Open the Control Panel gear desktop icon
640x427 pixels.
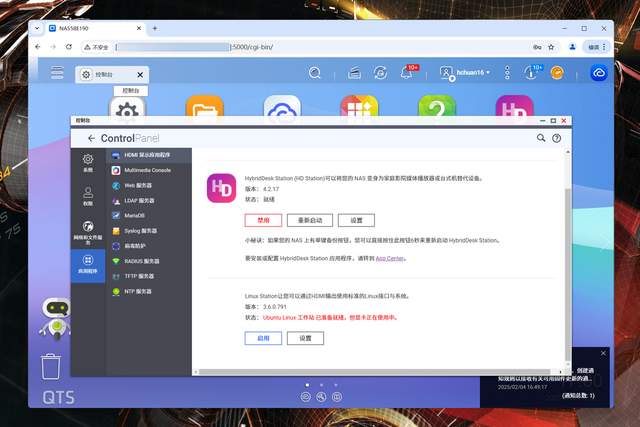tap(127, 109)
